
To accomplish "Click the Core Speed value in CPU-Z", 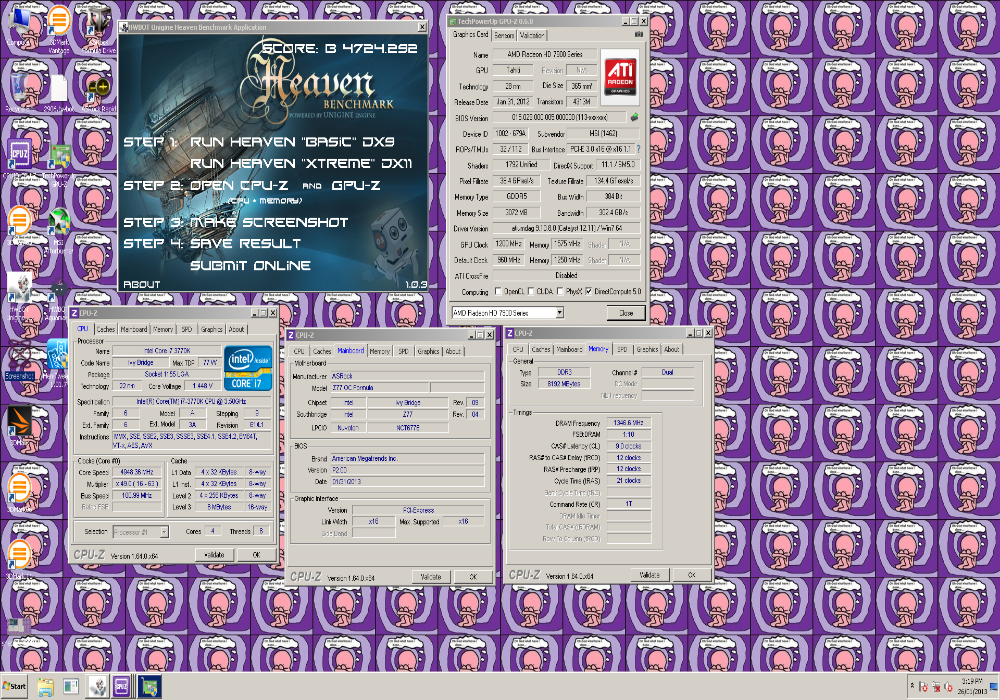I will 137,472.
